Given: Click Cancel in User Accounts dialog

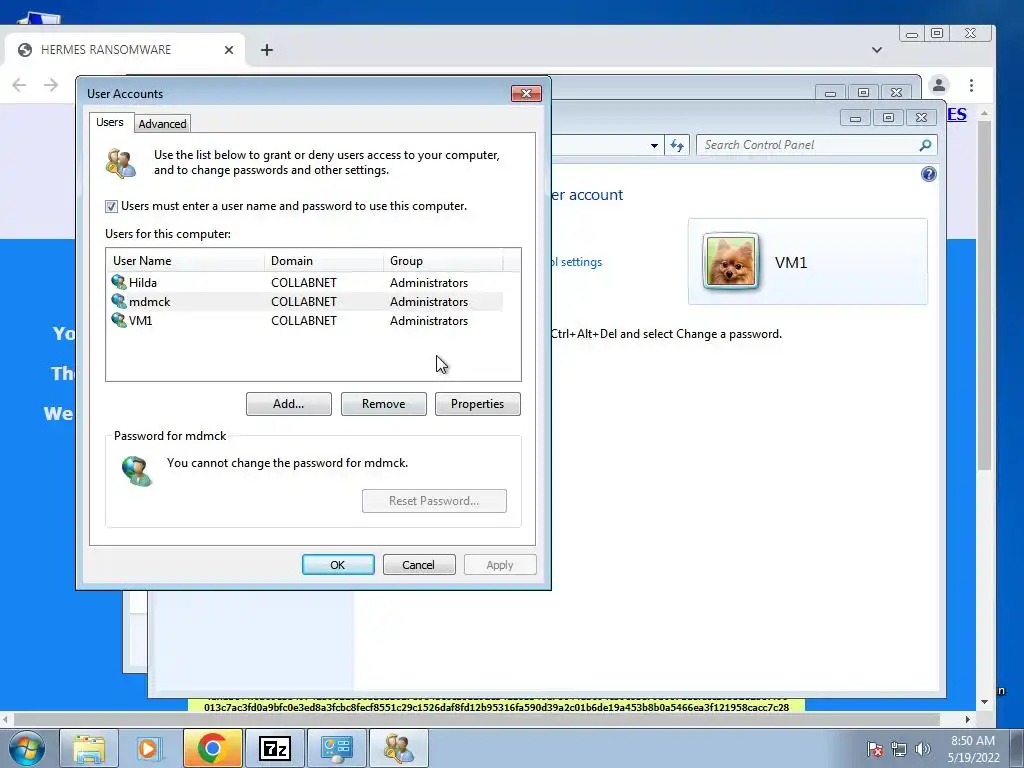Looking at the screenshot, I should pos(419,565).
